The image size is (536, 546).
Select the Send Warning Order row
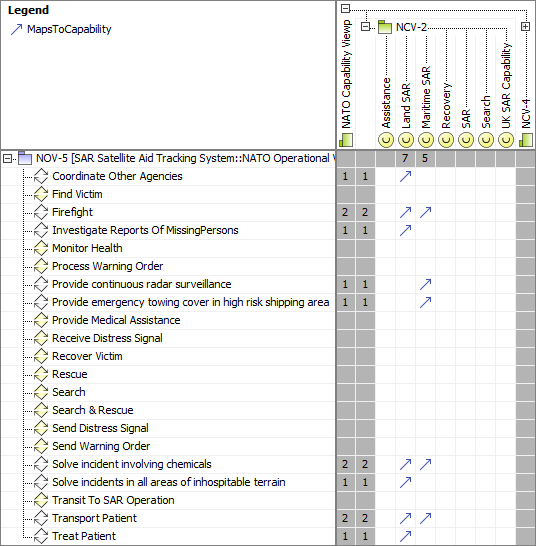[101, 446]
